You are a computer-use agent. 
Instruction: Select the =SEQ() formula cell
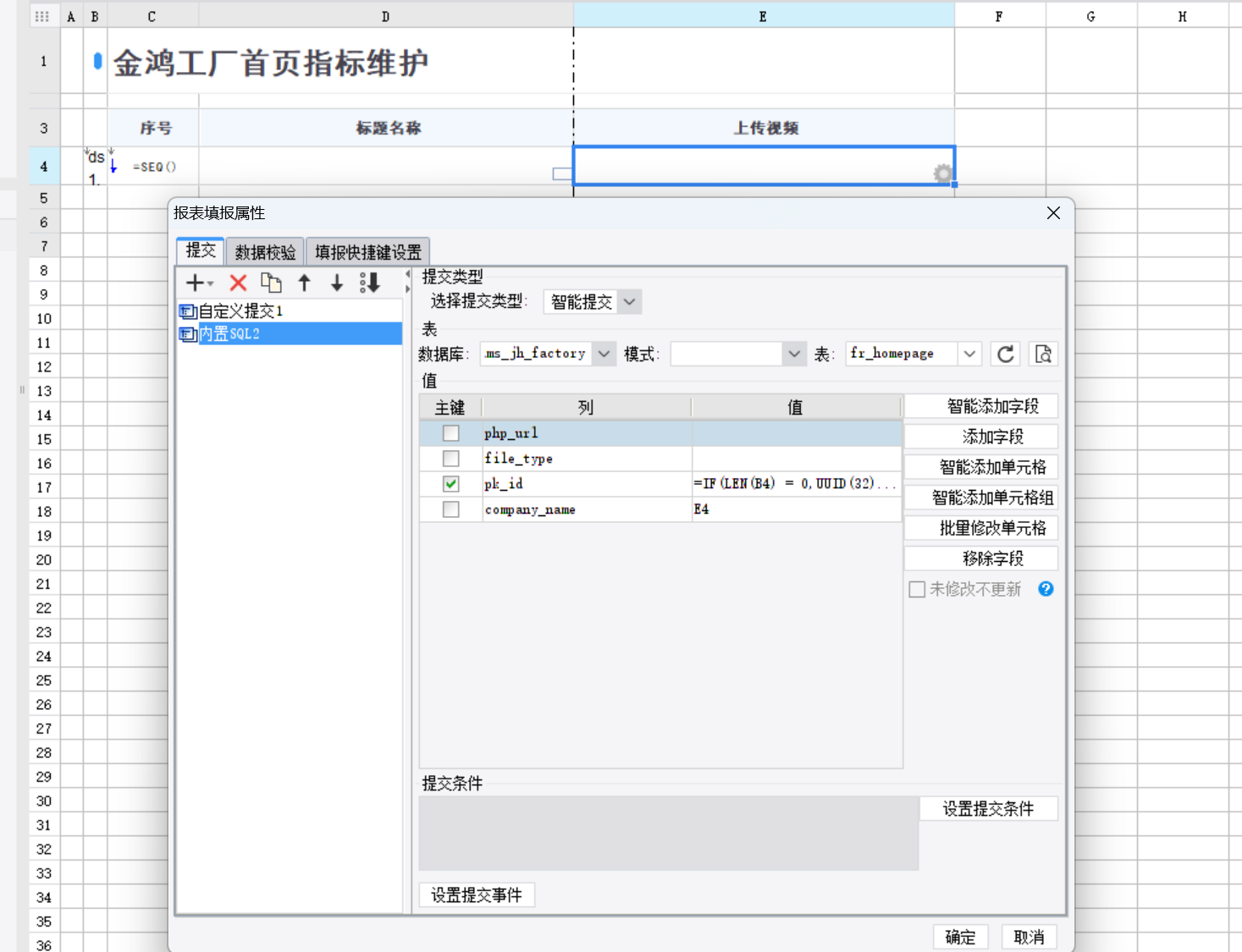pyautogui.click(x=154, y=167)
